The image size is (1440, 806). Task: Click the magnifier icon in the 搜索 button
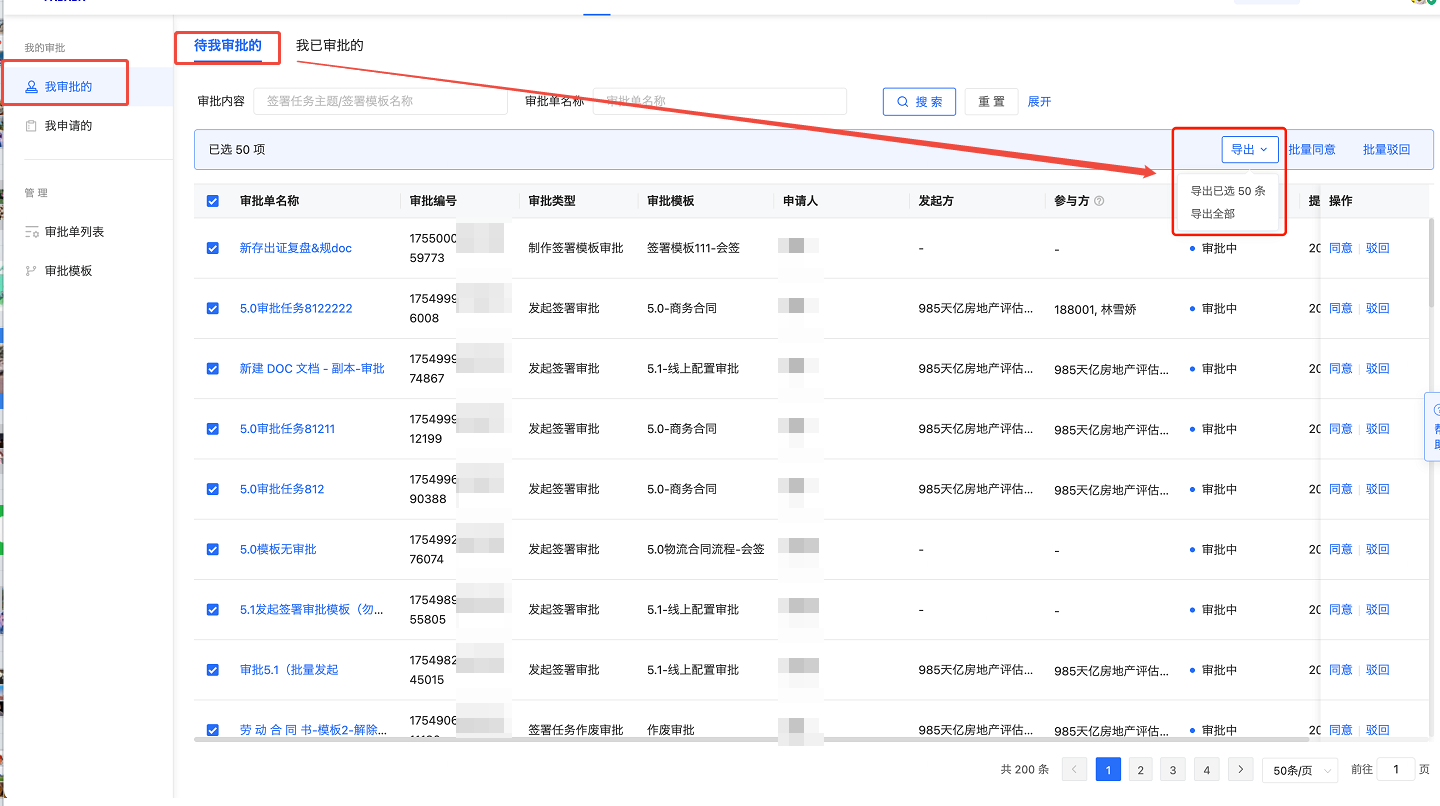point(903,102)
